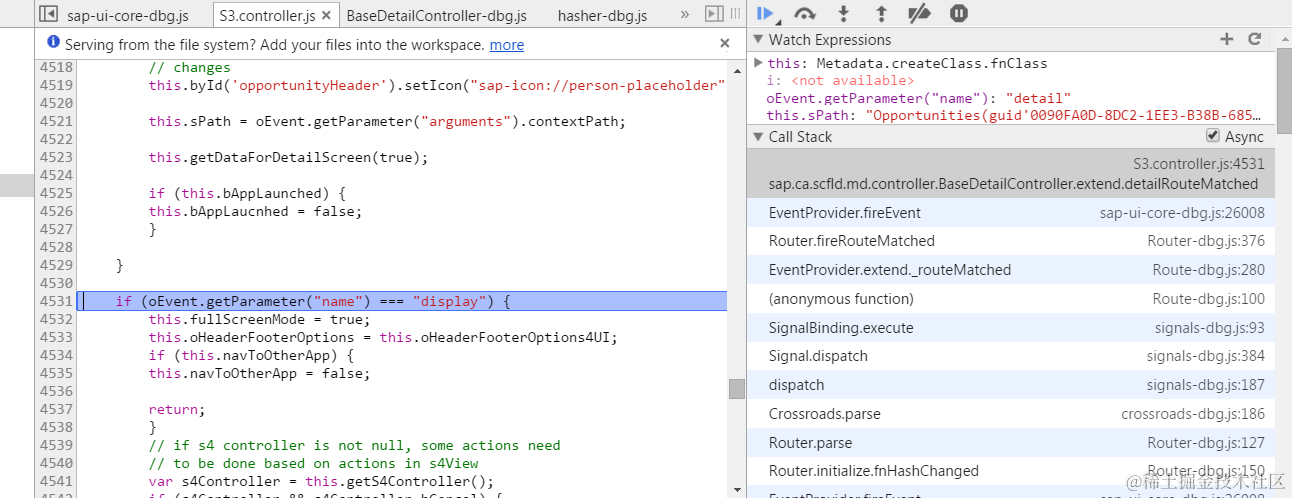Select detailRouteMatched call stack frame
Viewport: 1292px width, 498px height.
(x=1011, y=173)
